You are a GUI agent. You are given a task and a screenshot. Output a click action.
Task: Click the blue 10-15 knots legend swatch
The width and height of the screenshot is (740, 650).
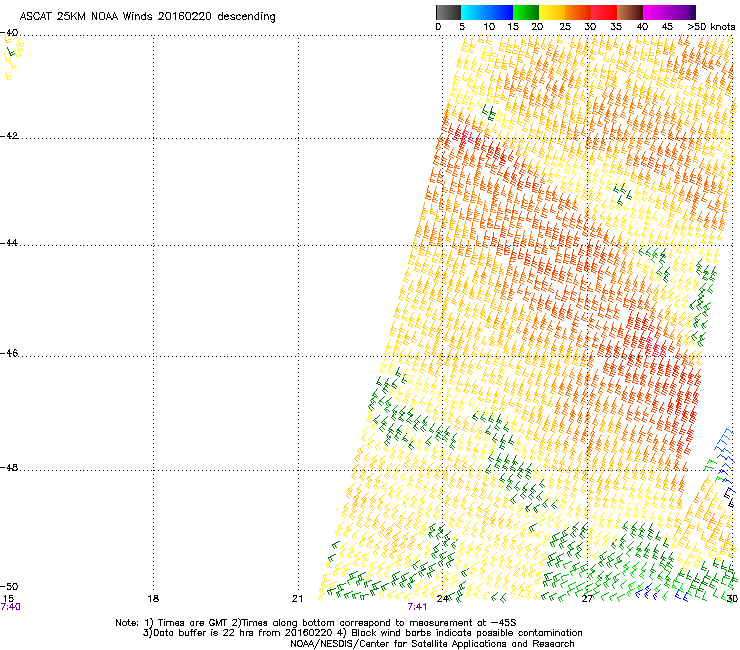[500, 12]
